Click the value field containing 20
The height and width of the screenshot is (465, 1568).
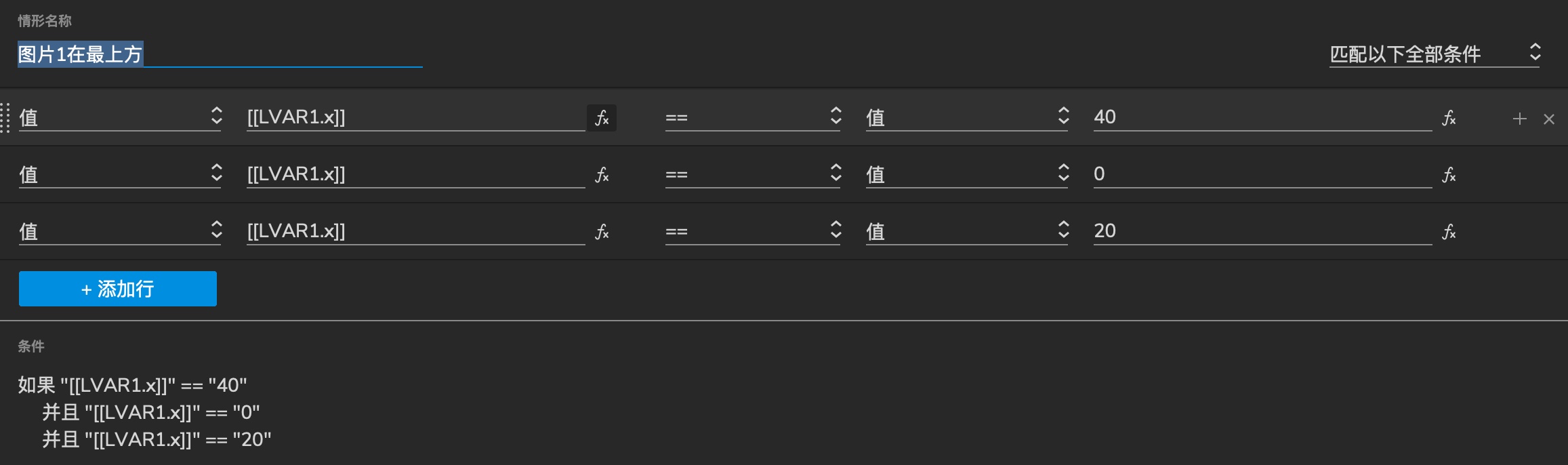pyautogui.click(x=1262, y=231)
